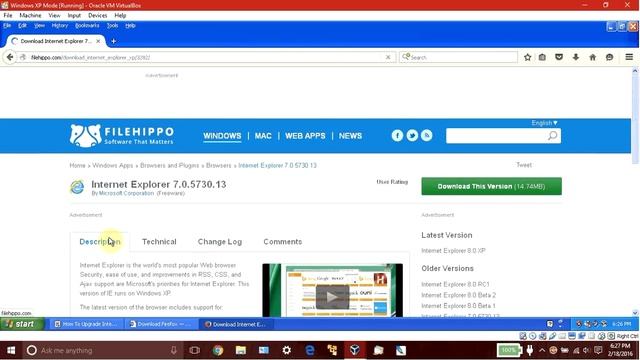Viewport: 640px width, 360px height.
Task: Launch Edge browser from taskbar
Action: coord(310,350)
